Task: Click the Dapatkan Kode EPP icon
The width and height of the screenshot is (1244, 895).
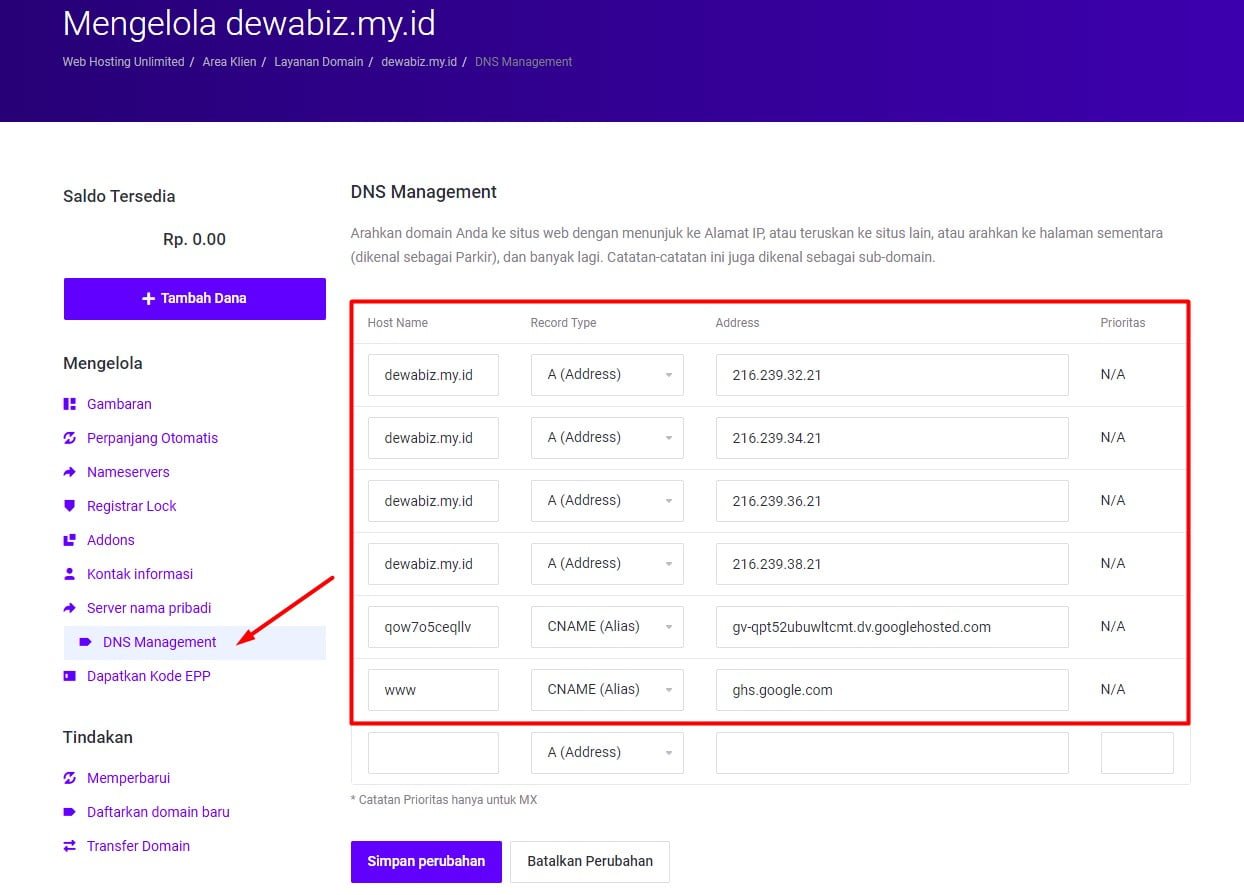Action: 69,676
